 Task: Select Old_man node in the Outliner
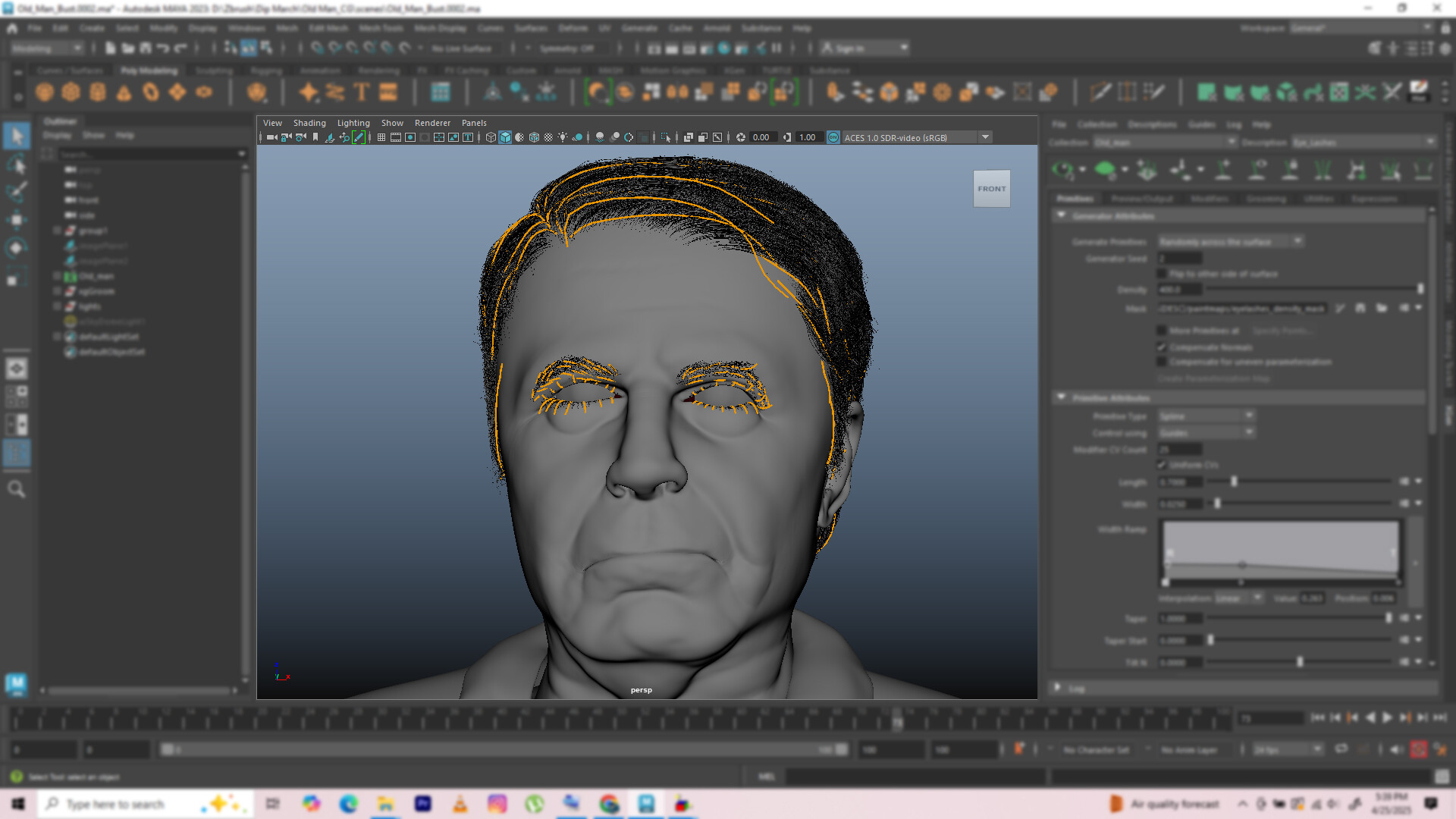click(96, 276)
